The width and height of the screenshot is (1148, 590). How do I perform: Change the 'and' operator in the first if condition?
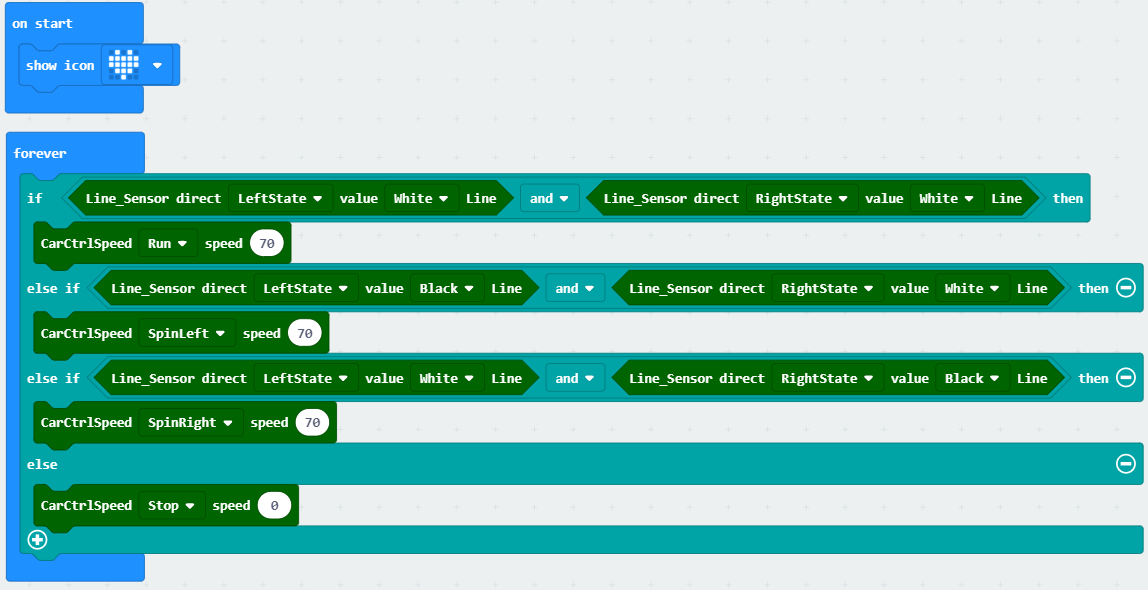point(548,199)
